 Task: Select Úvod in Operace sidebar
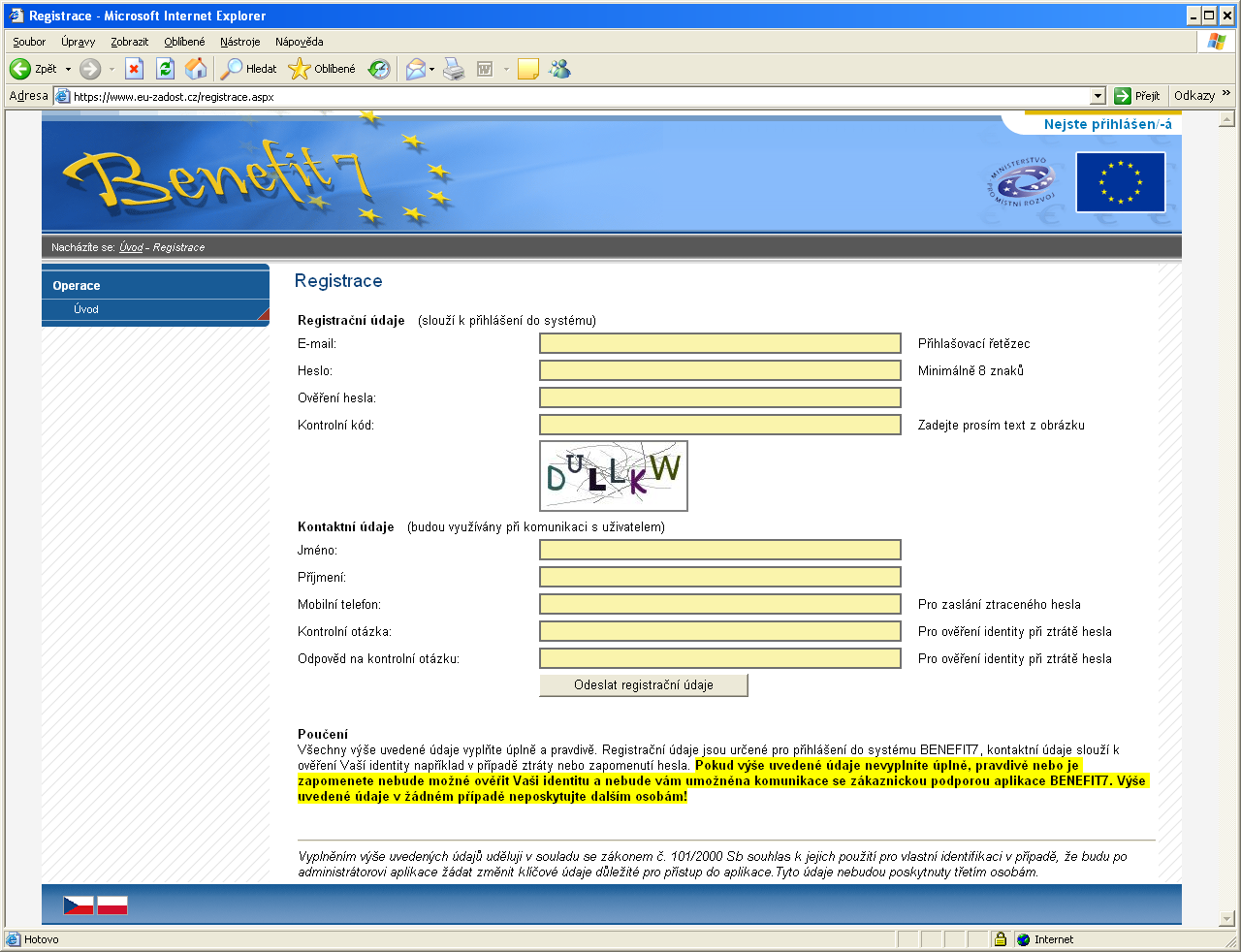(x=86, y=309)
